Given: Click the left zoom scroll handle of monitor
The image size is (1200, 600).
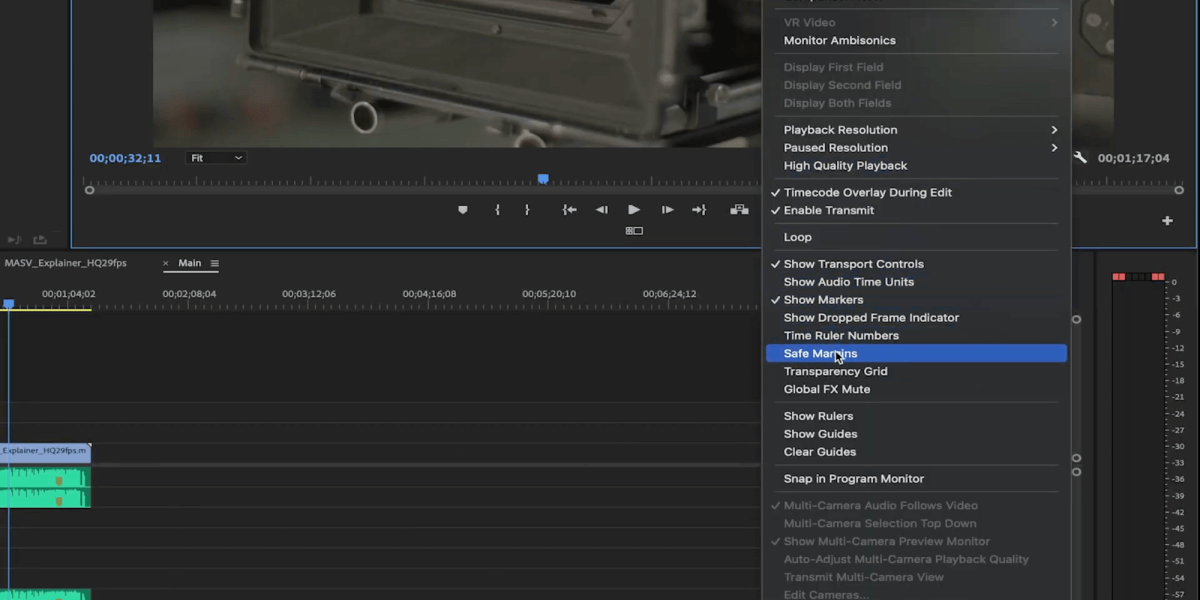Looking at the screenshot, I should [90, 190].
